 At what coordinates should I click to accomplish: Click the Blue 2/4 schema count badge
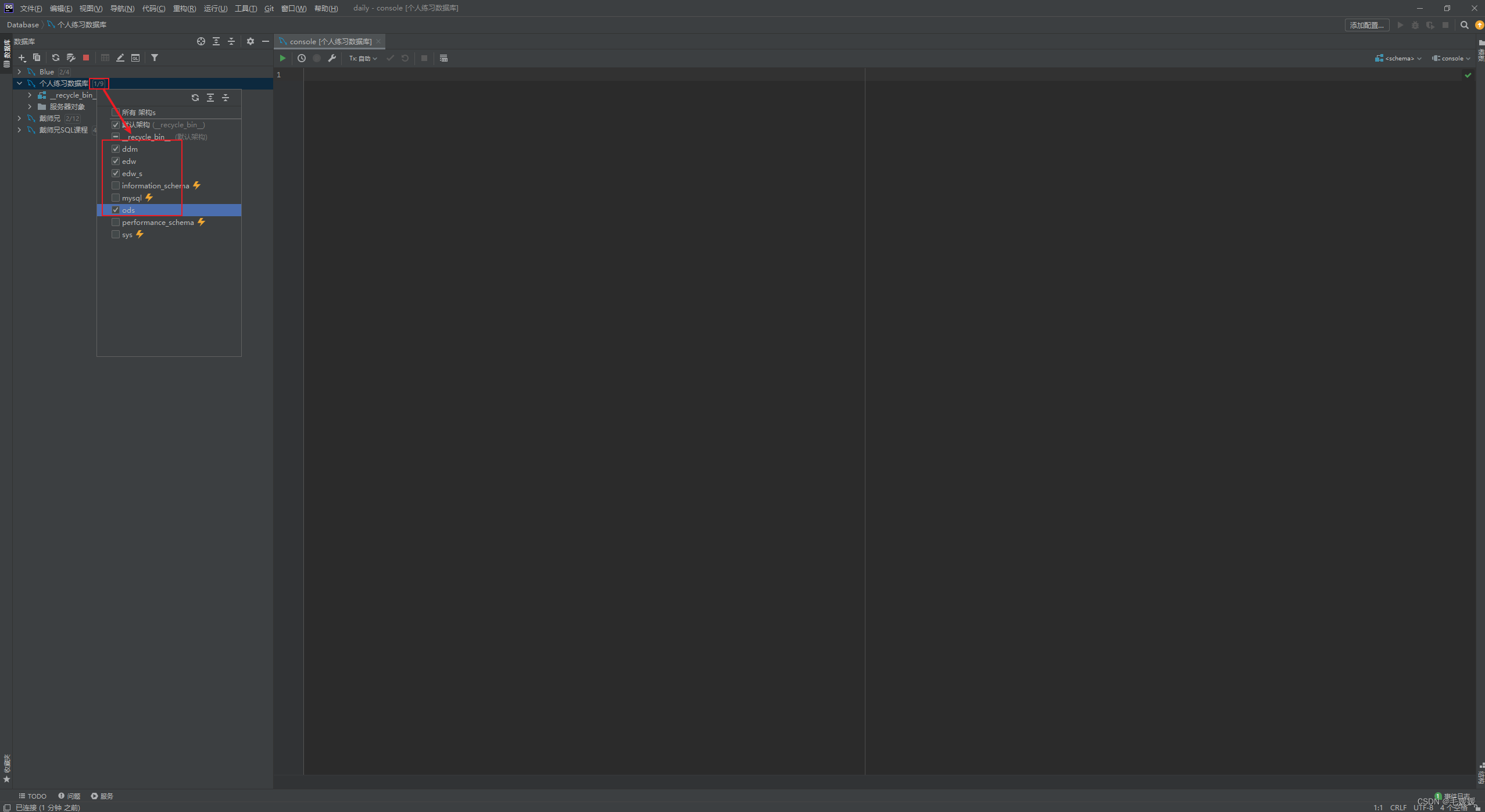64,71
